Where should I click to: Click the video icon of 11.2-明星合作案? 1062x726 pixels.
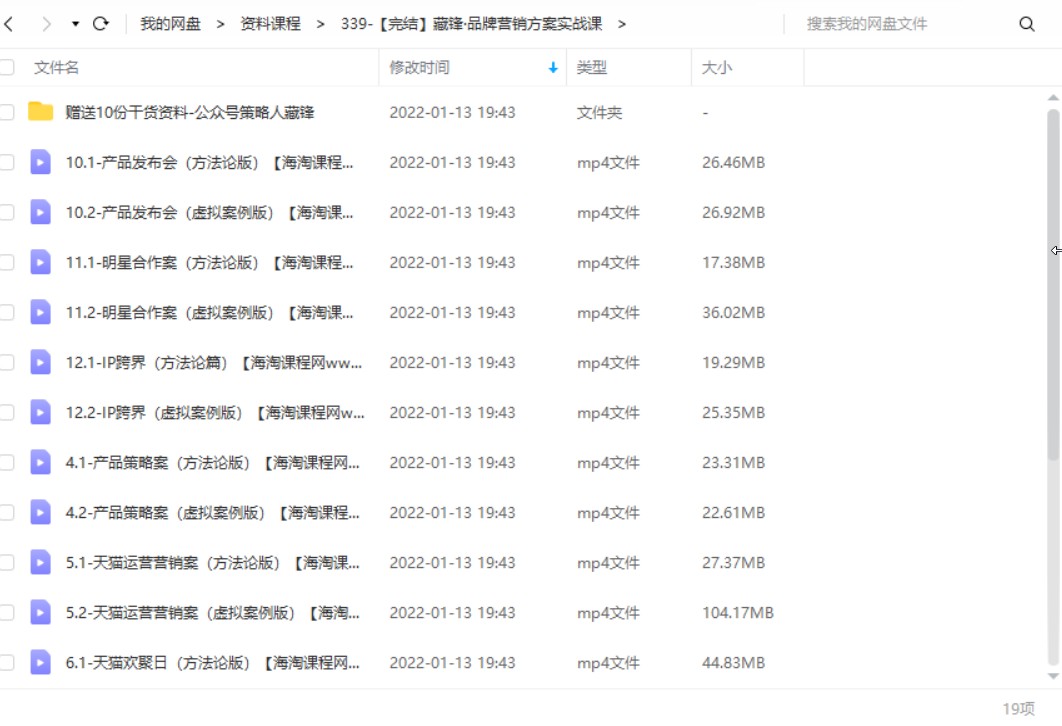coord(41,313)
